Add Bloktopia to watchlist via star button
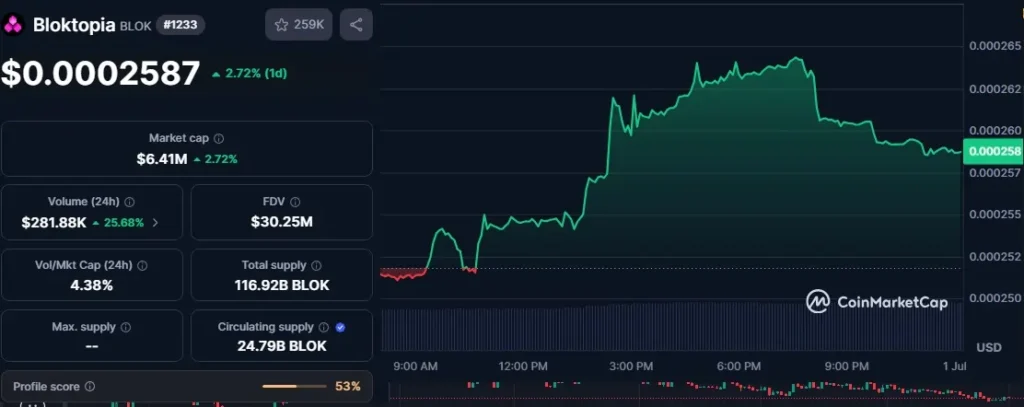The height and width of the screenshot is (407, 1024). (299, 25)
